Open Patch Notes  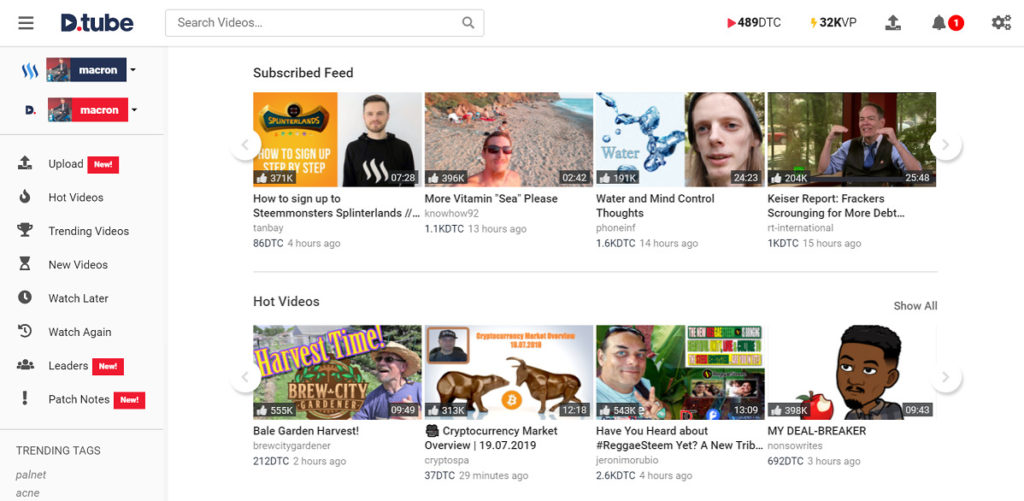(x=79, y=399)
